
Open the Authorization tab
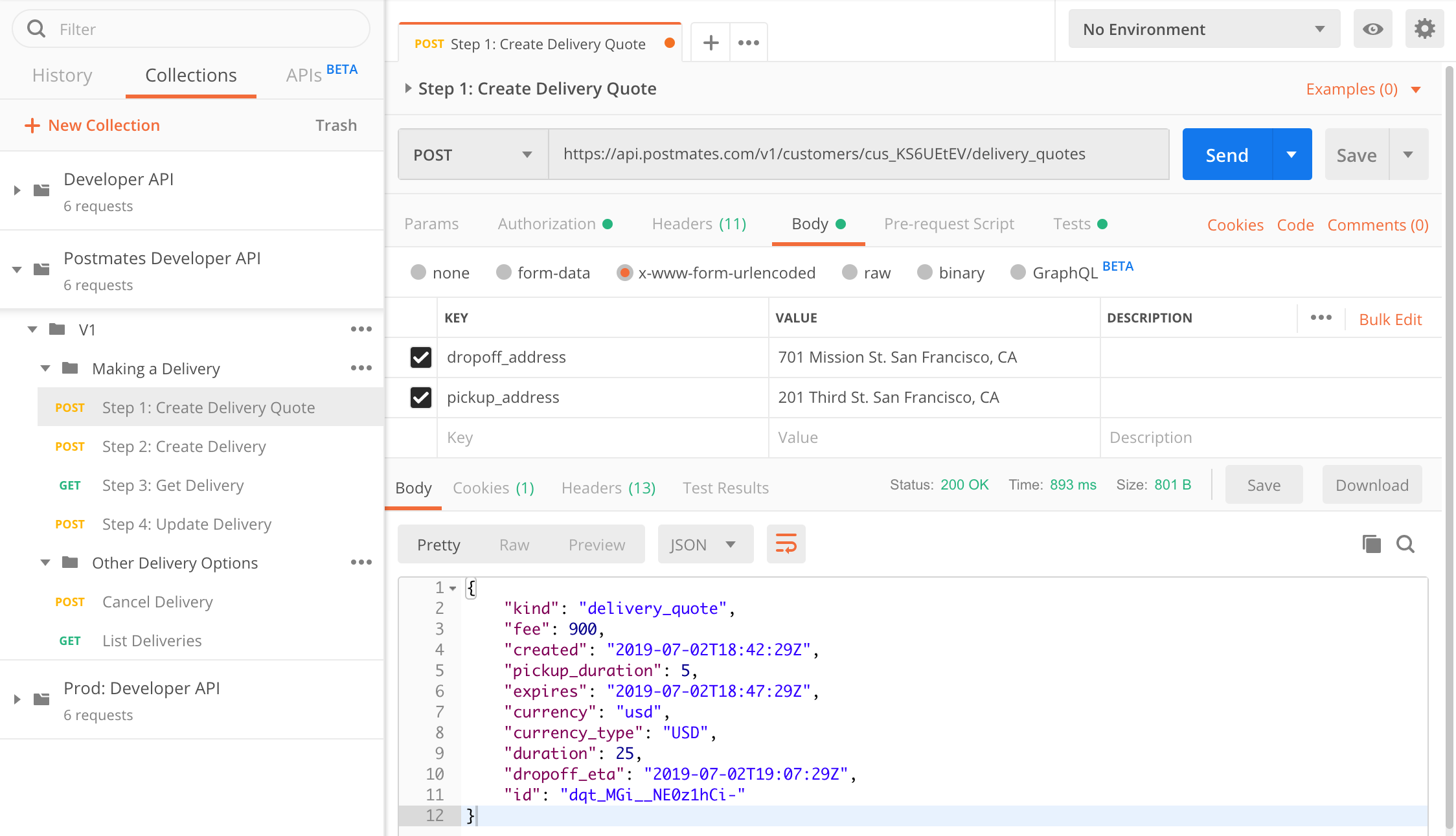tap(555, 223)
